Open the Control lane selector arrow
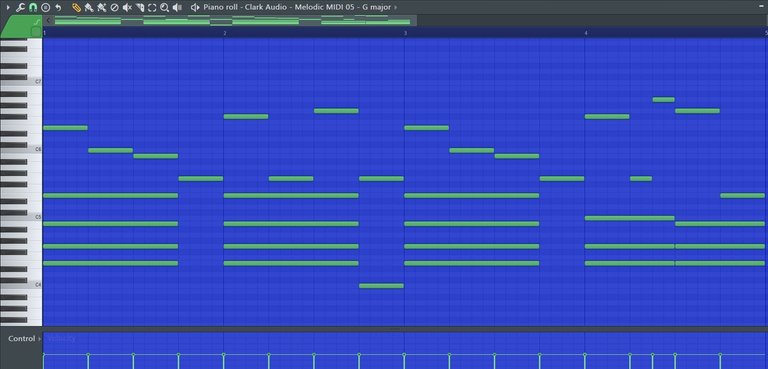This screenshot has height=369, width=768. point(39,339)
